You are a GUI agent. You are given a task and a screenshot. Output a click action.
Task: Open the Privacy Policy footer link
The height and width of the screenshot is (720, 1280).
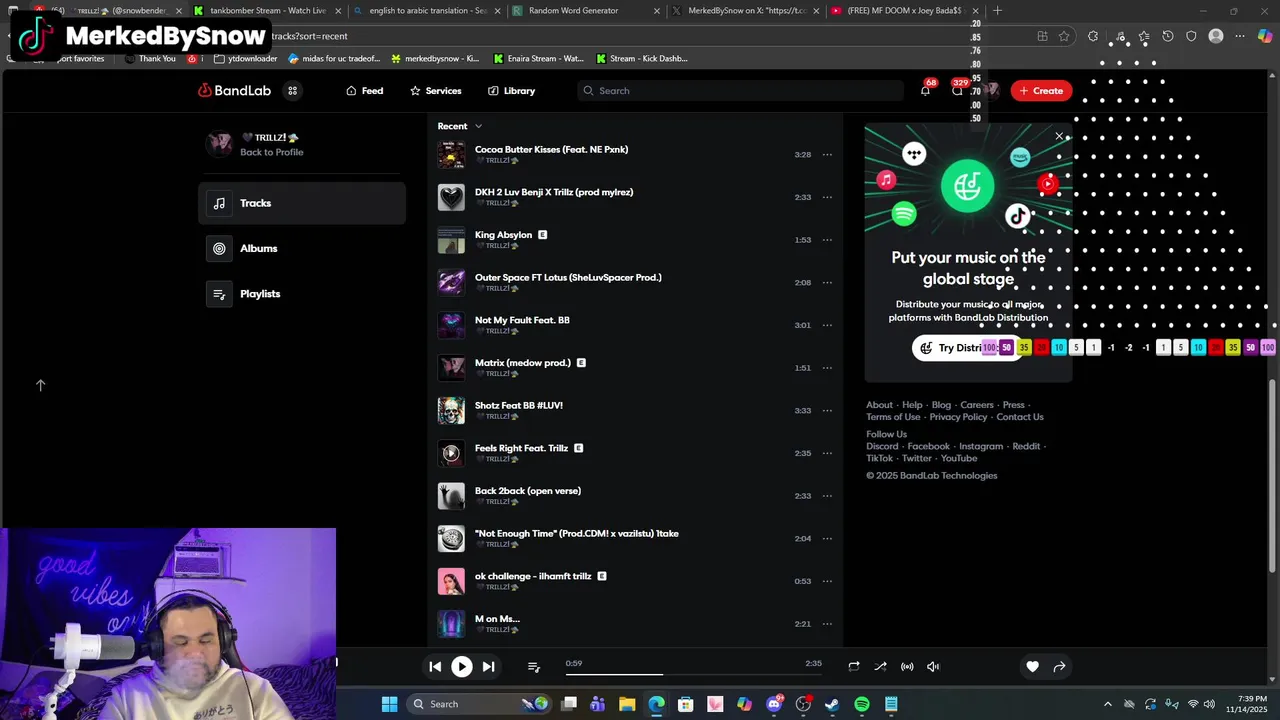(x=958, y=417)
